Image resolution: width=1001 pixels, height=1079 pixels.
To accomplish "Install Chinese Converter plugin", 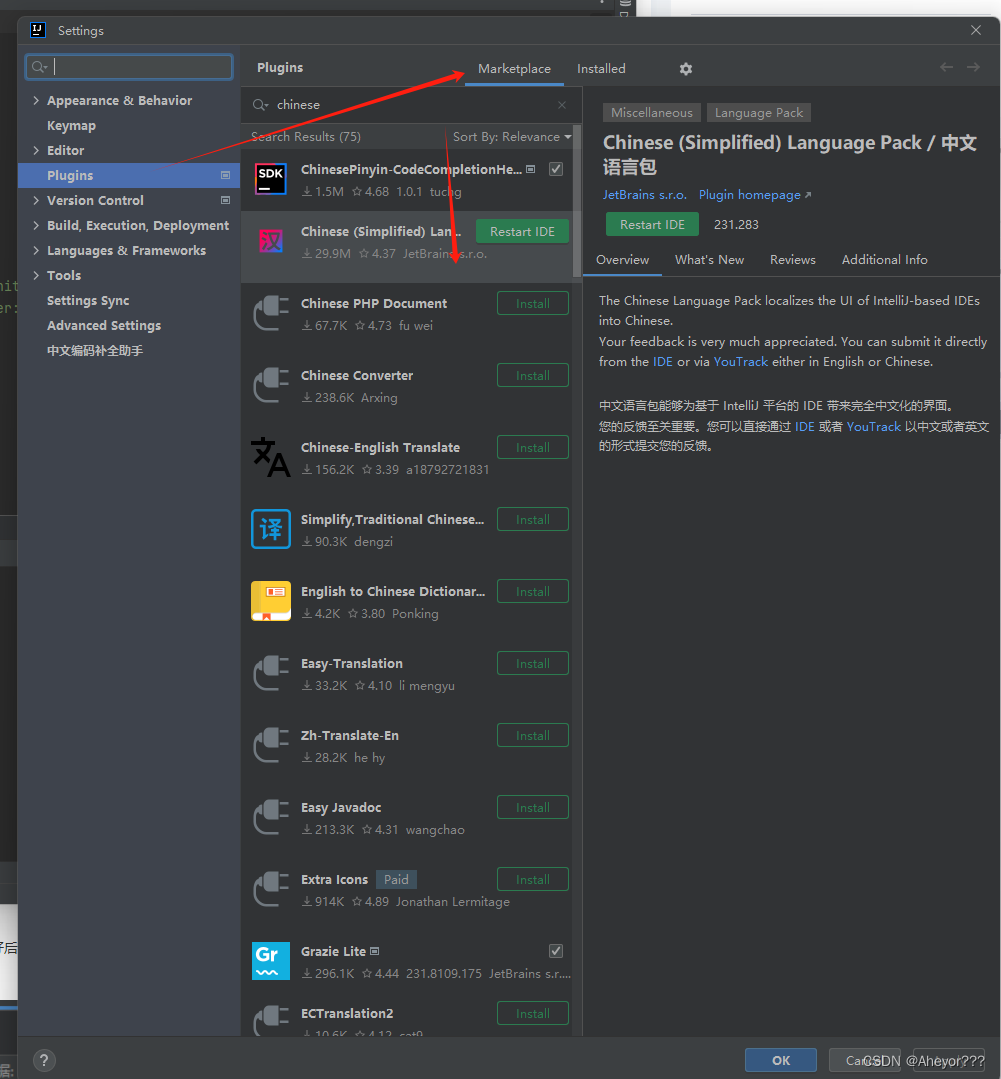I will [532, 376].
